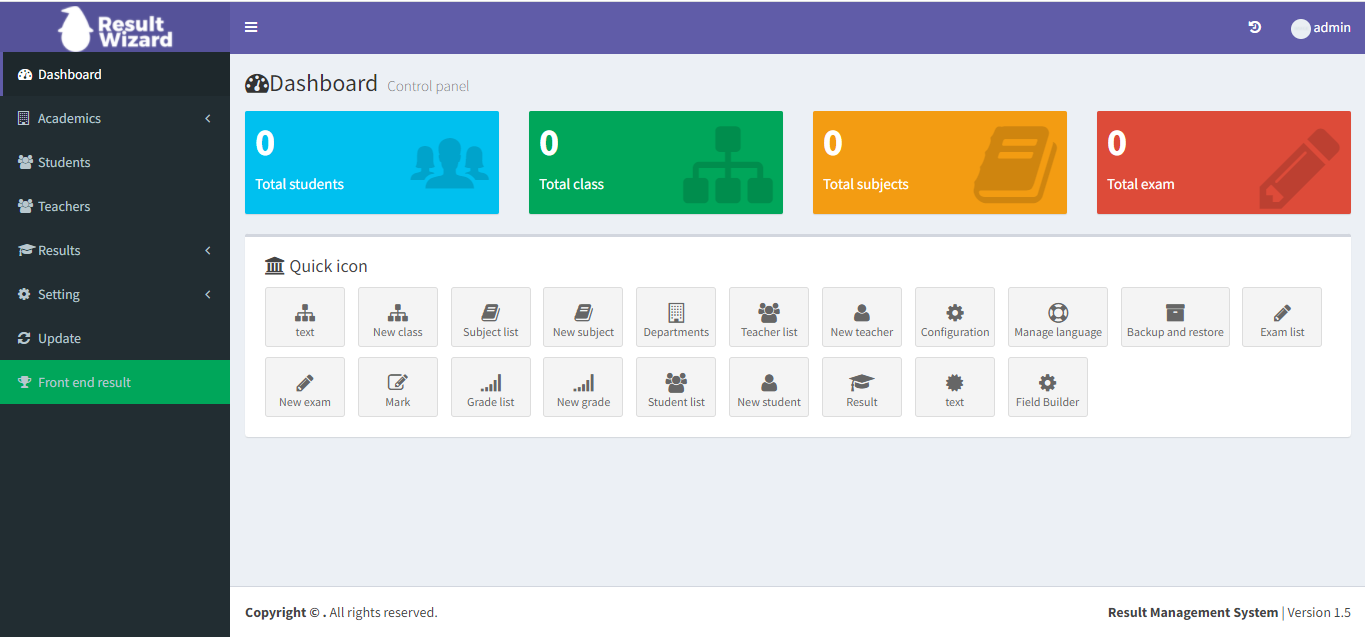Open the admin profile menu
1365x637 pixels.
coord(1320,27)
